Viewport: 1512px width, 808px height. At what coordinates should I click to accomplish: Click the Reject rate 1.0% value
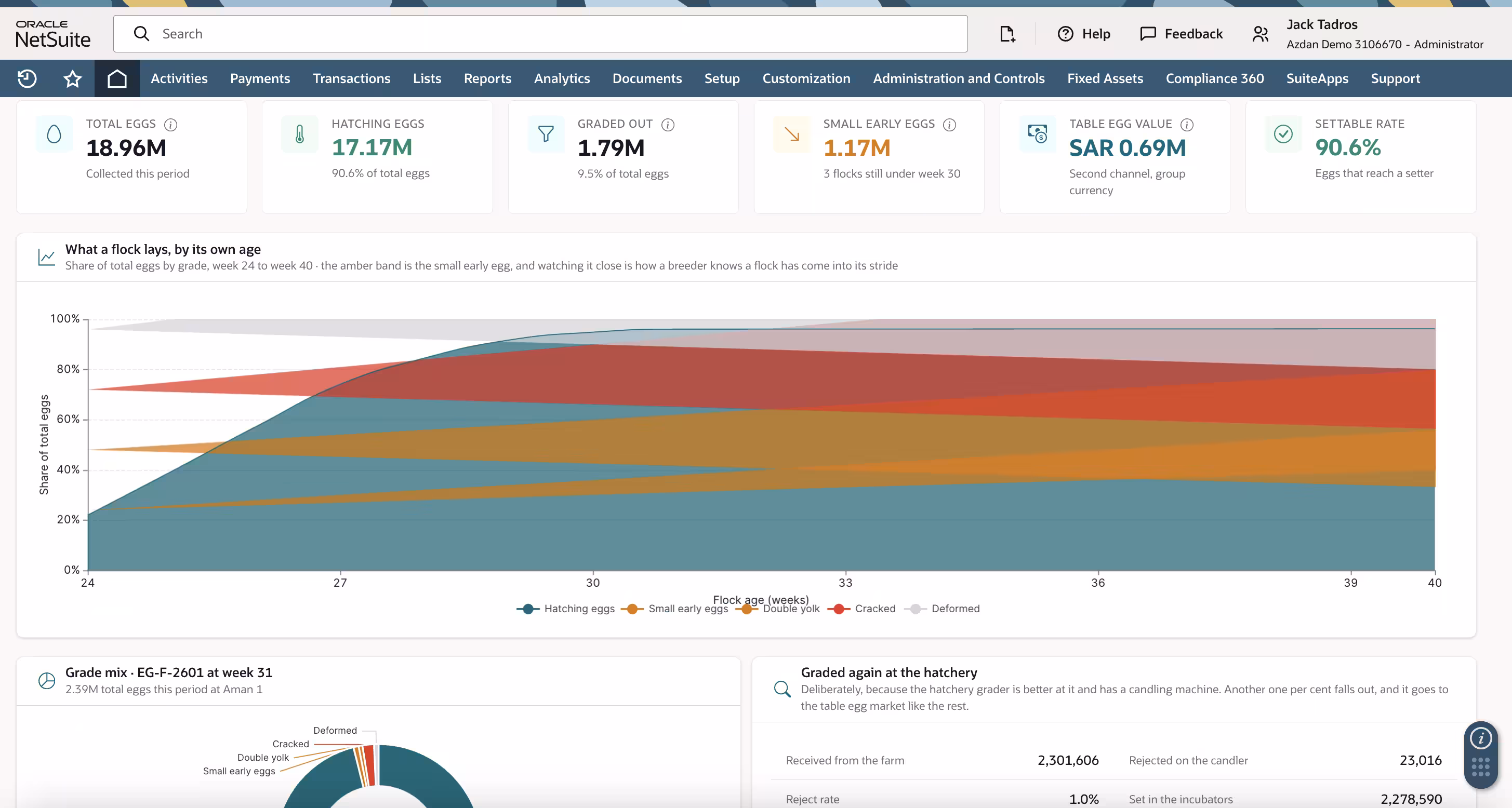[x=1083, y=799]
